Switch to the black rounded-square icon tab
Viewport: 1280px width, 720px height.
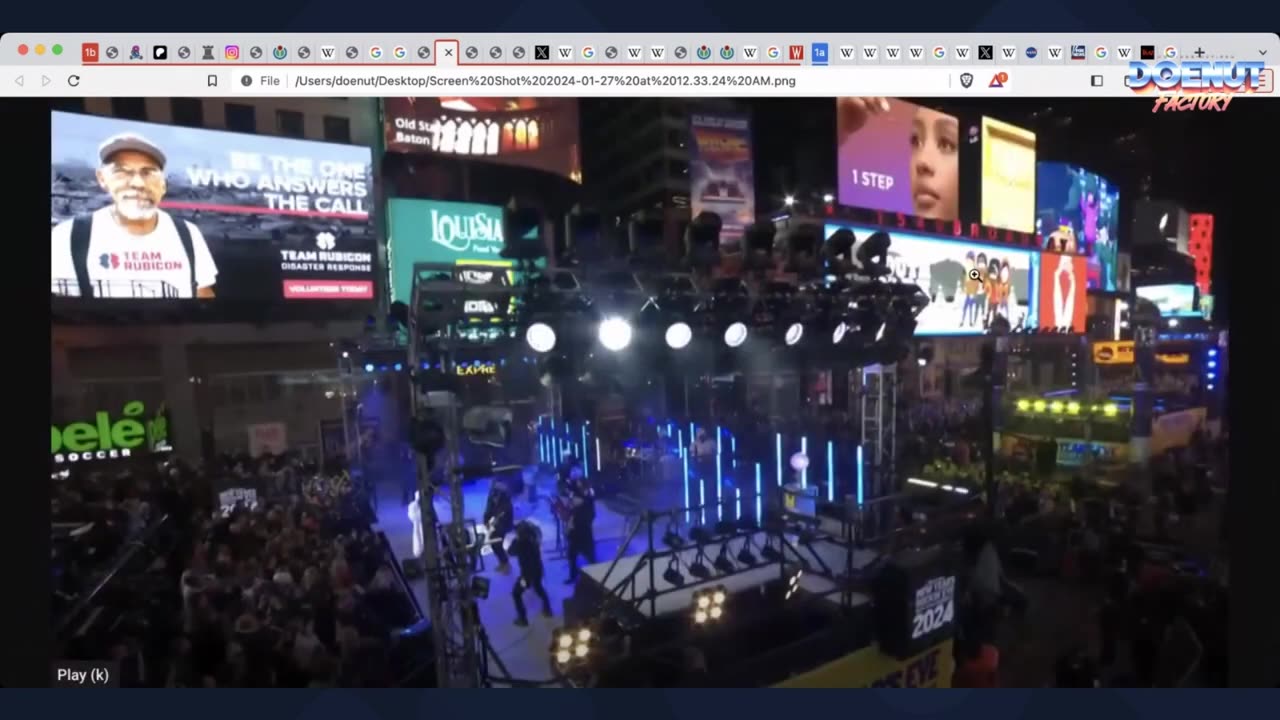point(160,53)
